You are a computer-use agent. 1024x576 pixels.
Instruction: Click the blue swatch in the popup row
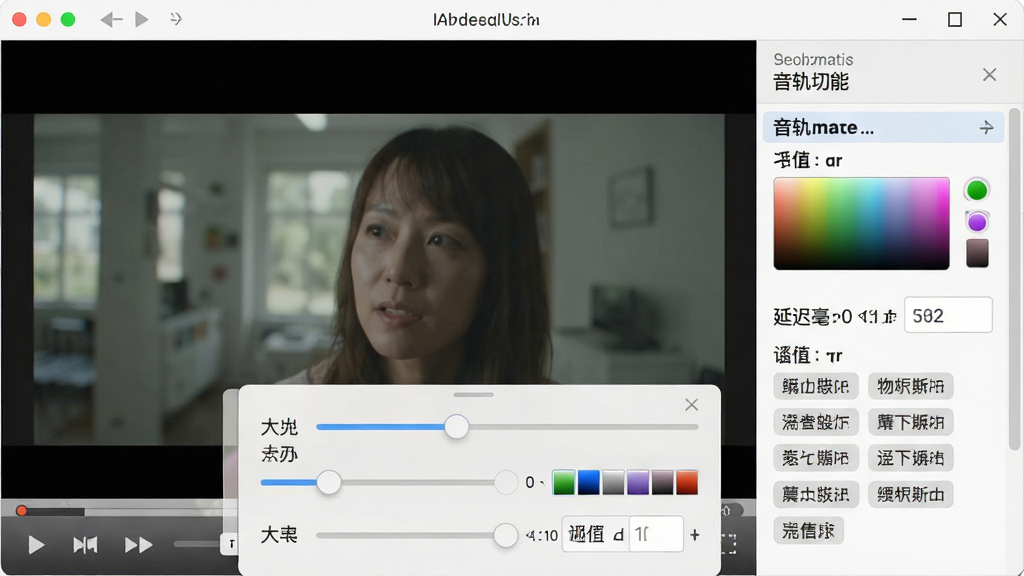588,483
